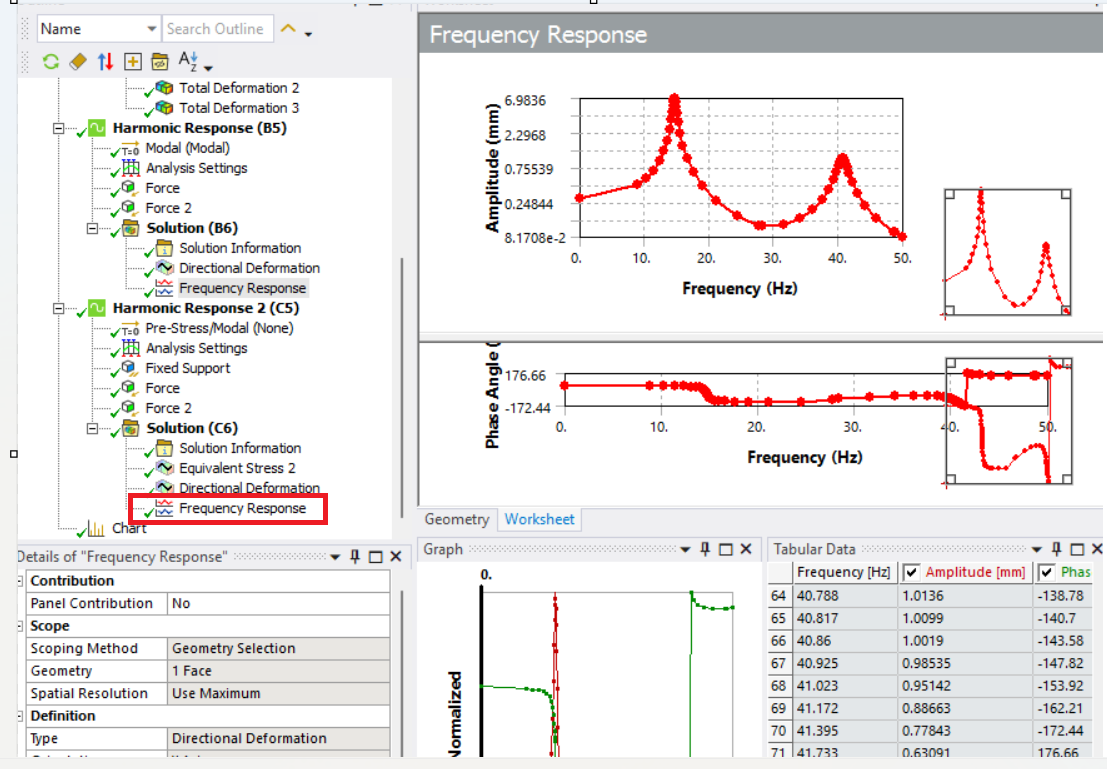Select row 64 in Tabular Data
The image size is (1107, 769).
pos(779,595)
